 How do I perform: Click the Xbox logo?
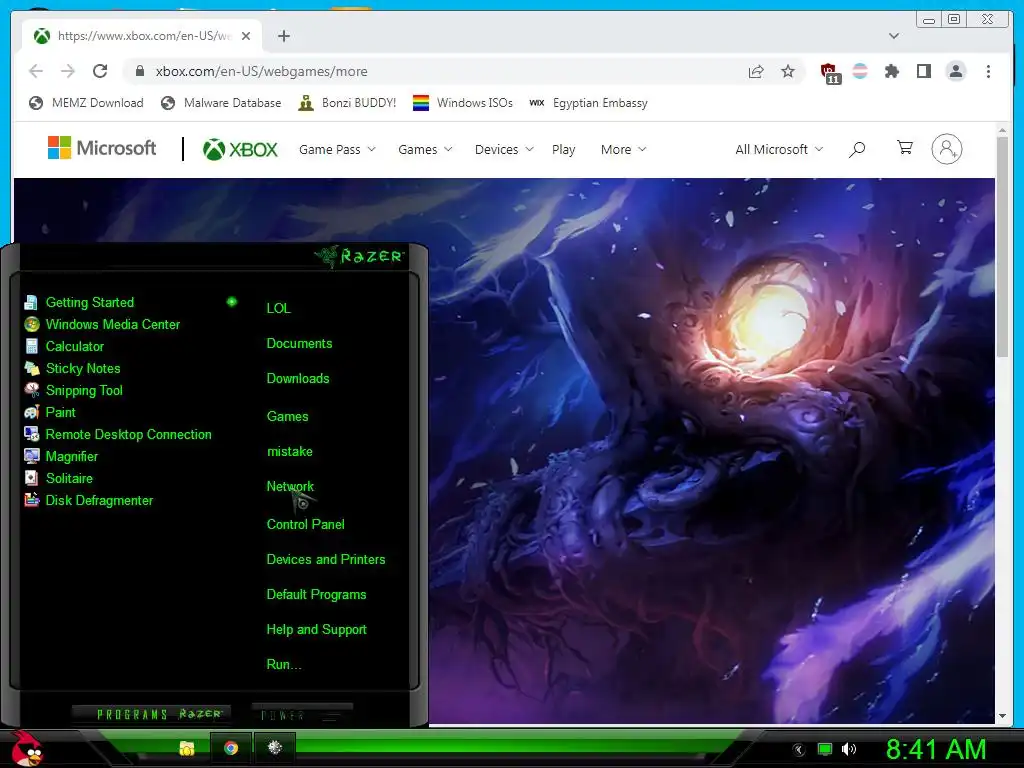click(x=240, y=150)
